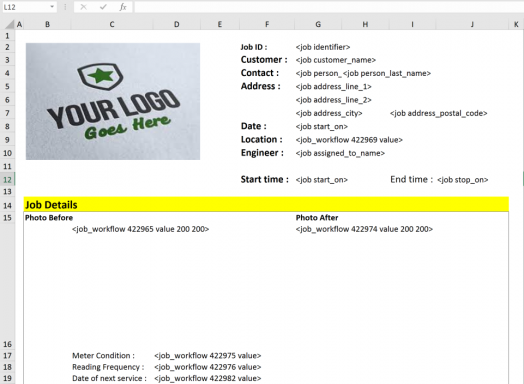524x384 pixels.
Task: Select the job identifier placeholder cell
Action: point(323,47)
